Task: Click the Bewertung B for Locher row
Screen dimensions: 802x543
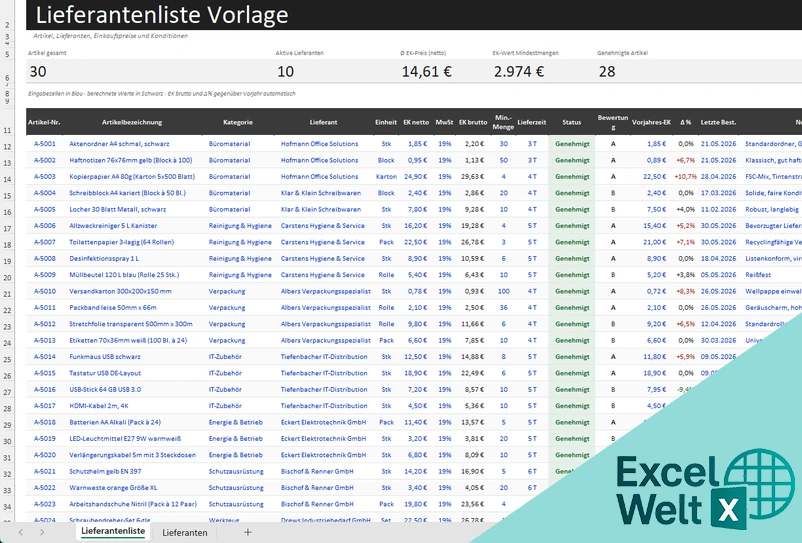Action: tap(613, 209)
